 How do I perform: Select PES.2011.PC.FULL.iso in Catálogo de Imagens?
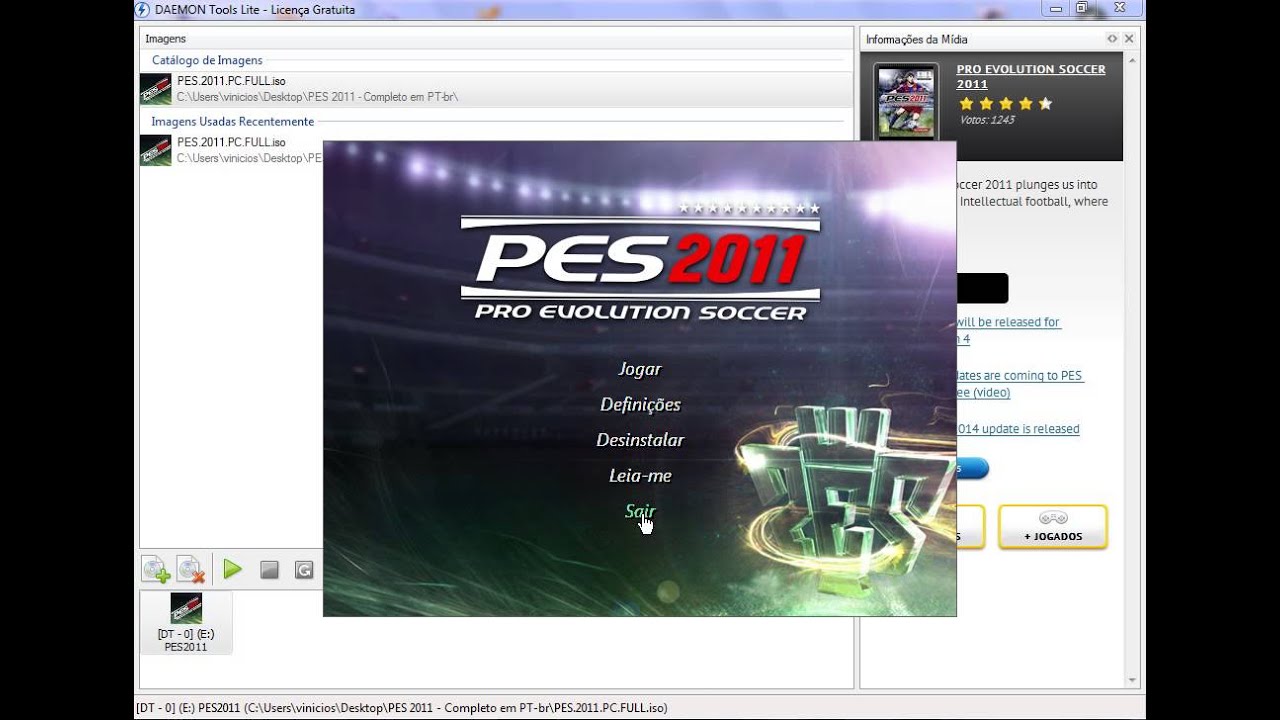(495, 89)
